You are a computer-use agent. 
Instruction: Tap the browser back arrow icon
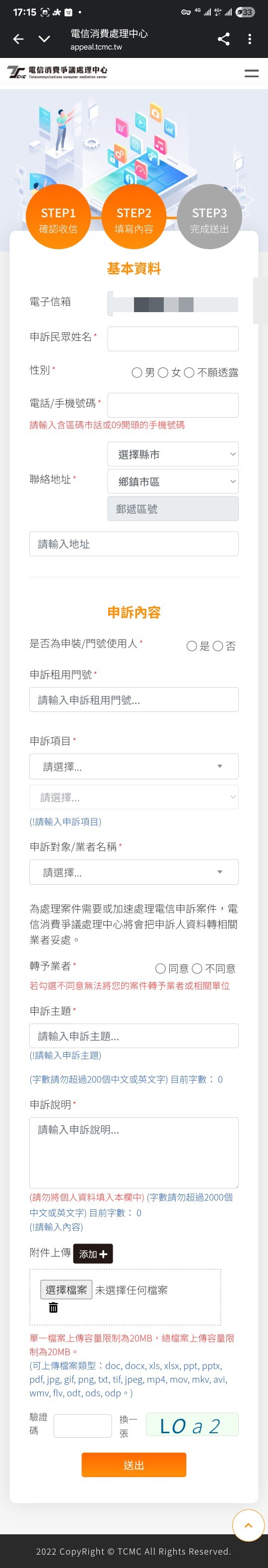[x=18, y=39]
